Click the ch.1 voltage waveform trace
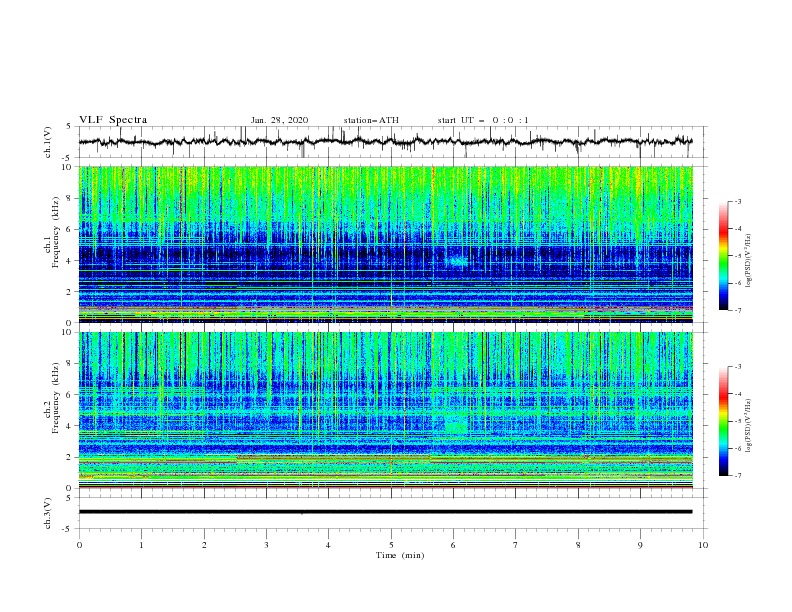The image size is (792, 612). tap(385, 142)
